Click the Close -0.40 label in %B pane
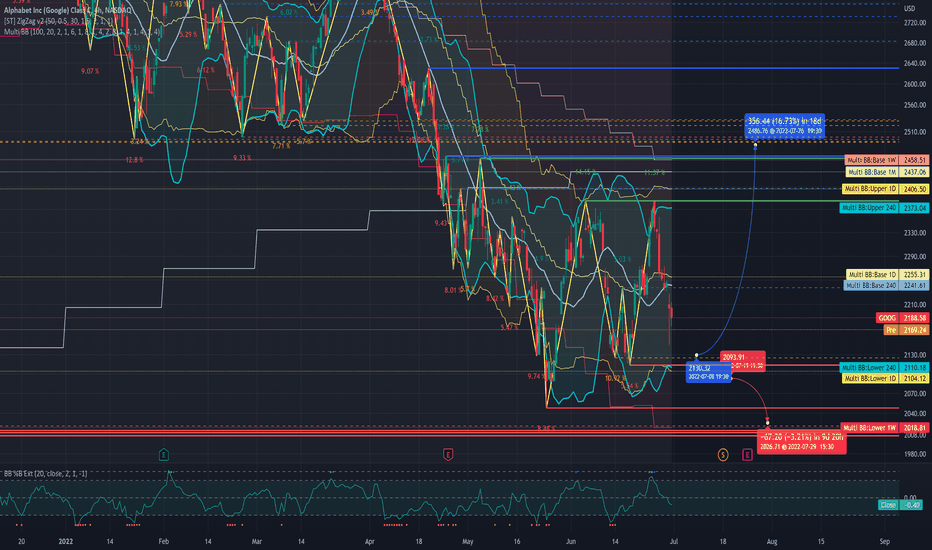 [x=900, y=505]
